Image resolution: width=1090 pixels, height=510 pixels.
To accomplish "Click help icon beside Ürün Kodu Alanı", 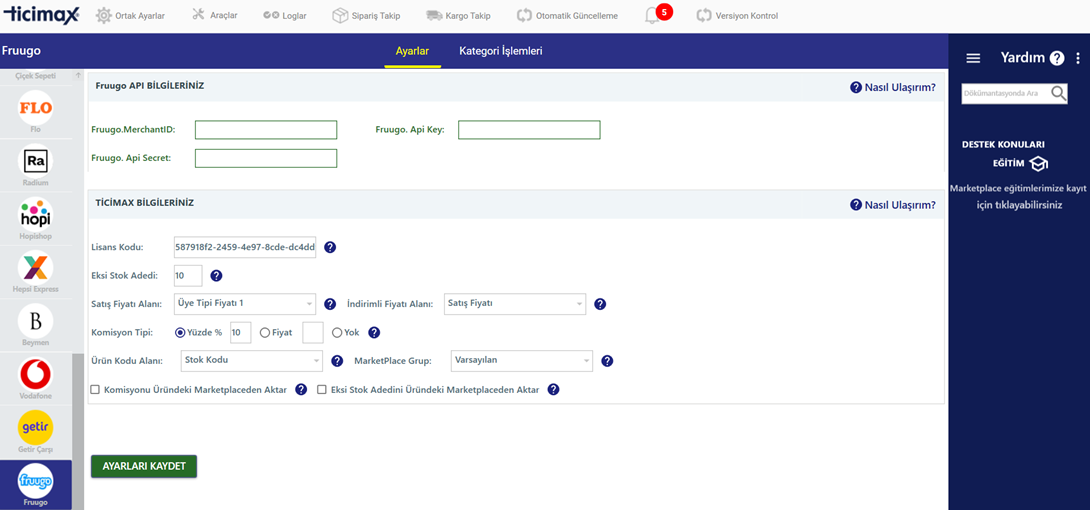I will point(337,361).
